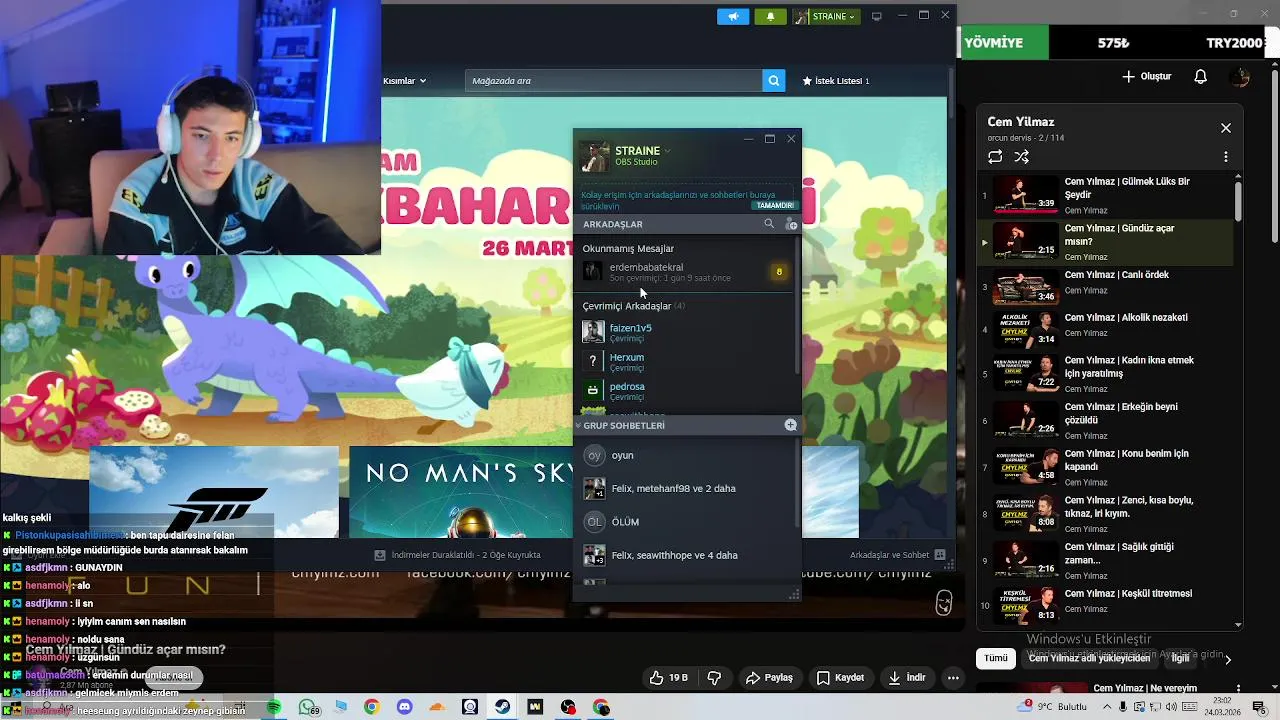Click playlist panel vertical scrollbar

point(1238,200)
